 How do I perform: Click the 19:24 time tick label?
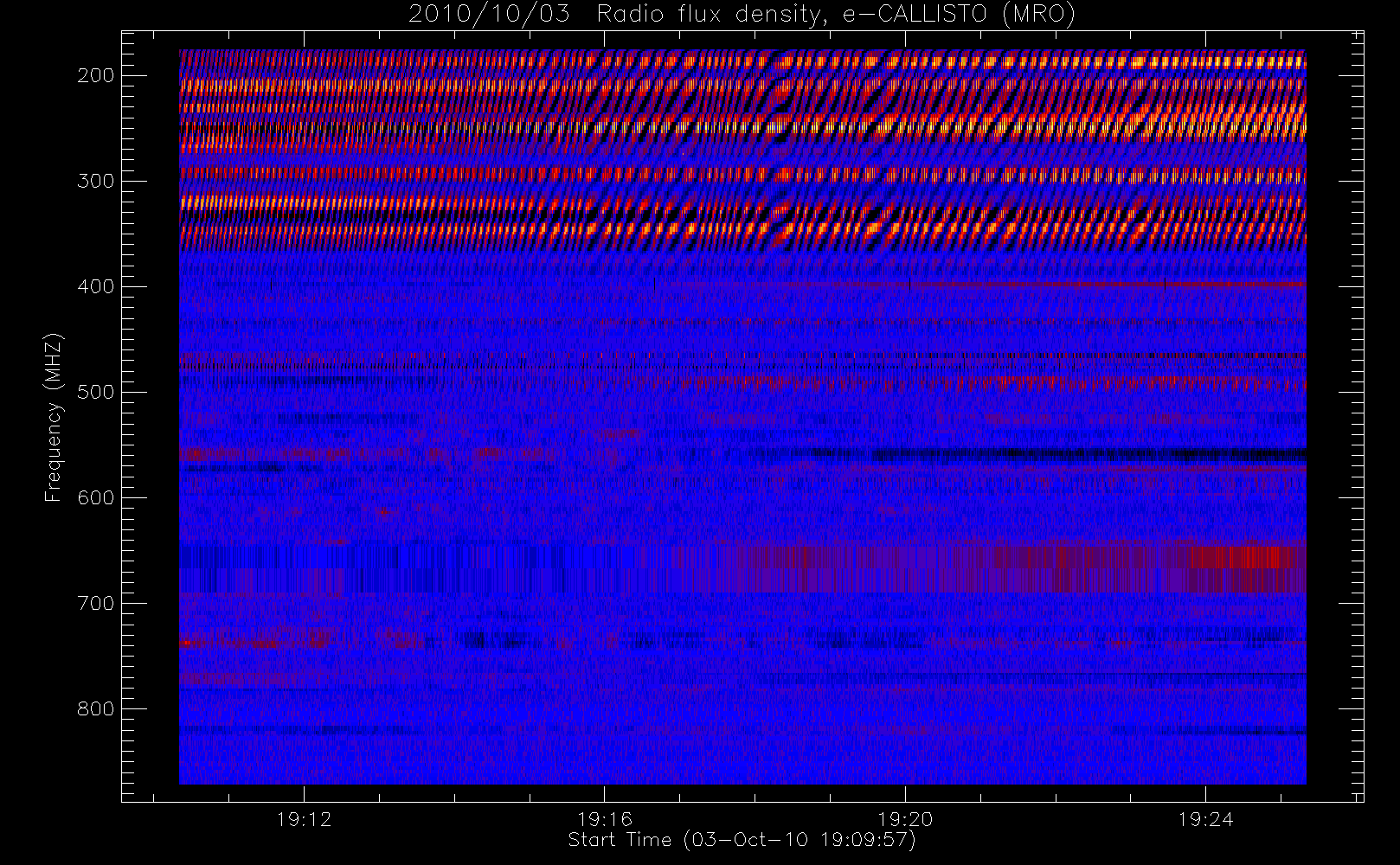tap(1205, 819)
